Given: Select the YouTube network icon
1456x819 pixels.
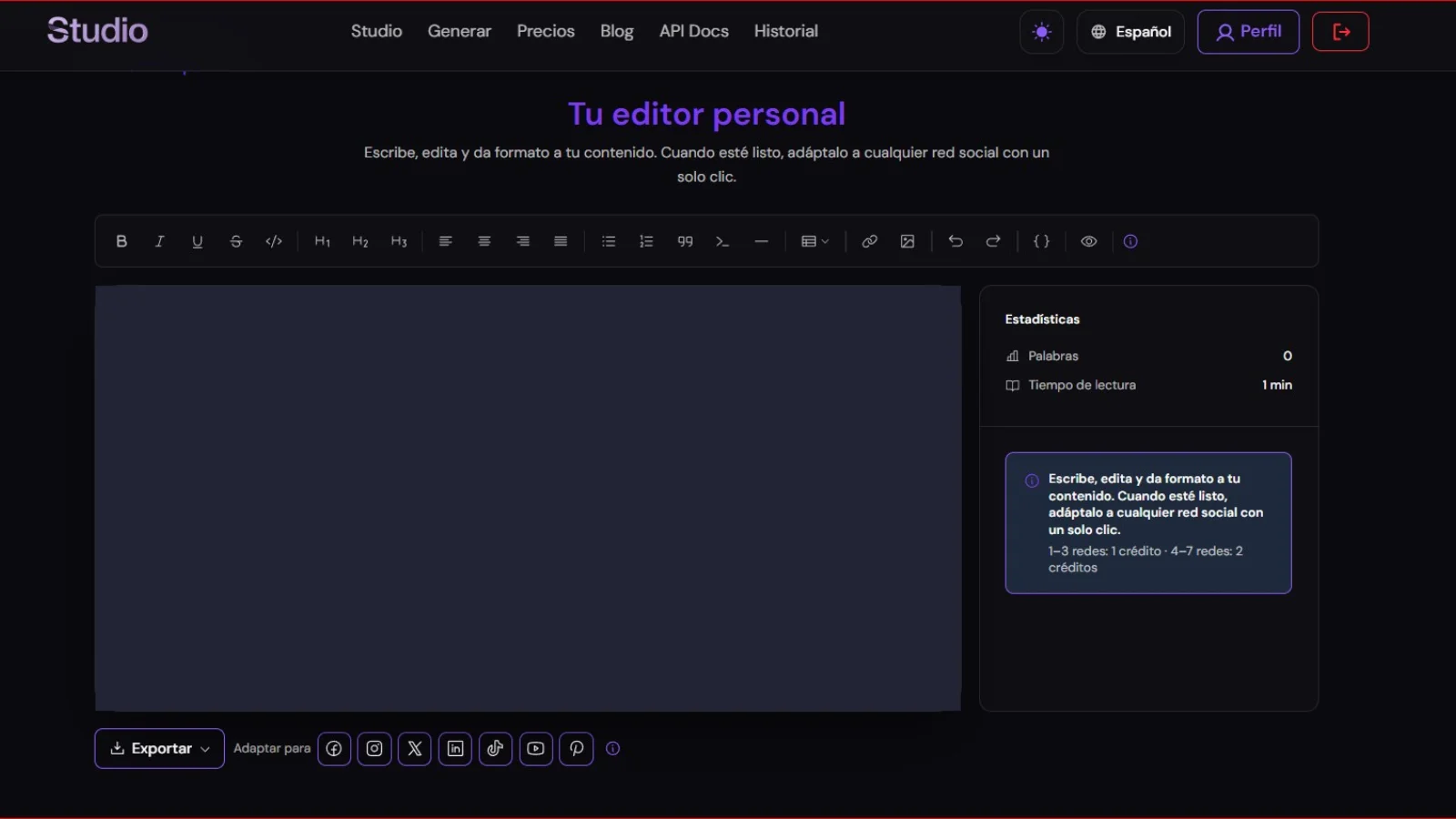Looking at the screenshot, I should [535, 748].
